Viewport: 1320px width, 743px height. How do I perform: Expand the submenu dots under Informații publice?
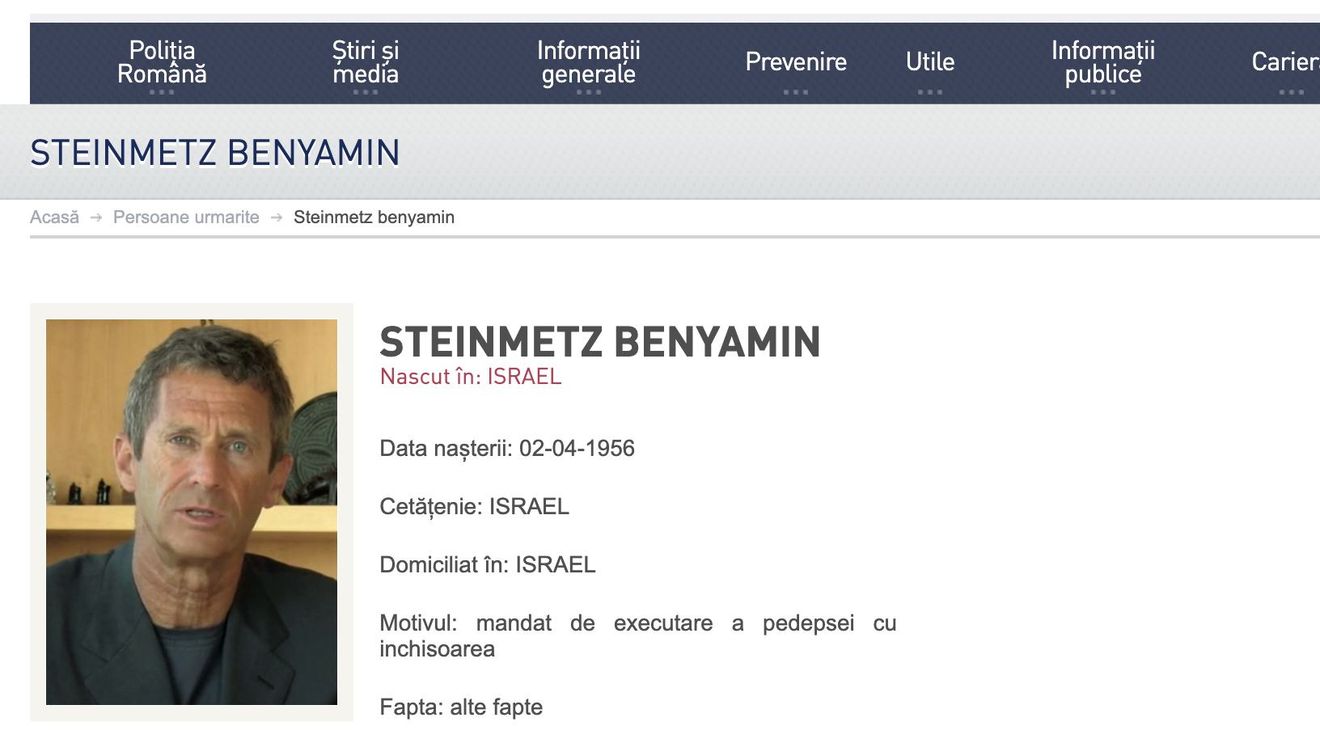(x=1103, y=91)
